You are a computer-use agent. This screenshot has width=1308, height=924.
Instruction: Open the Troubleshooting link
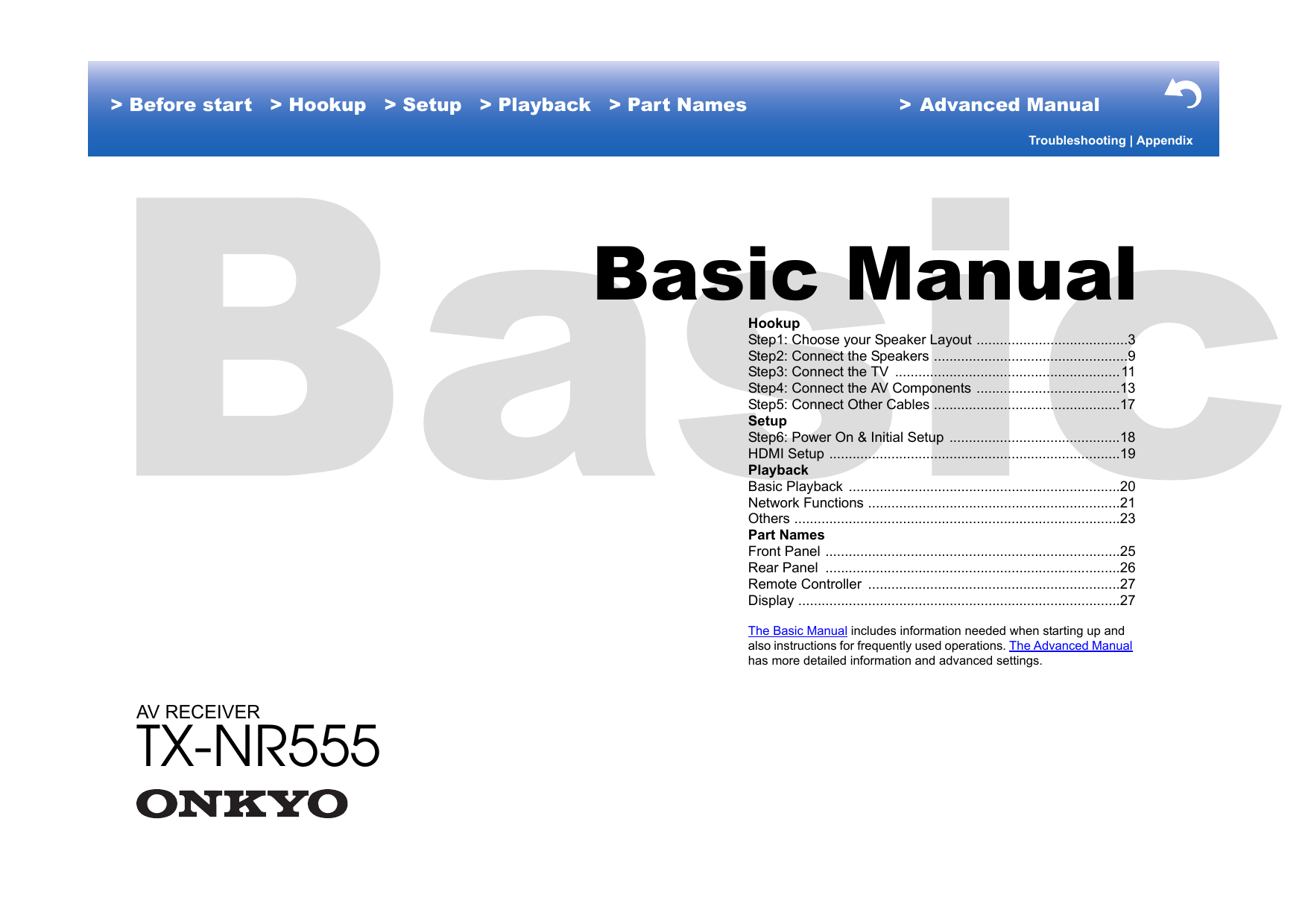tap(1077, 140)
